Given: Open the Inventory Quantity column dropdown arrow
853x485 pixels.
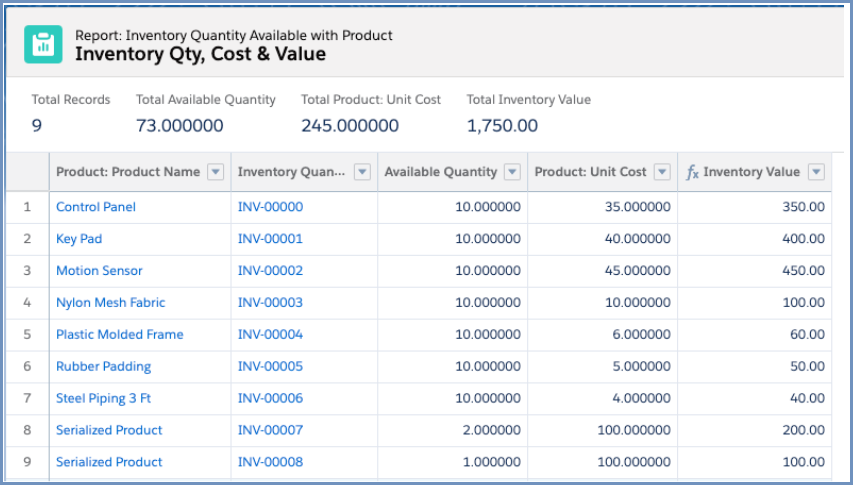Looking at the screenshot, I should pyautogui.click(x=362, y=172).
